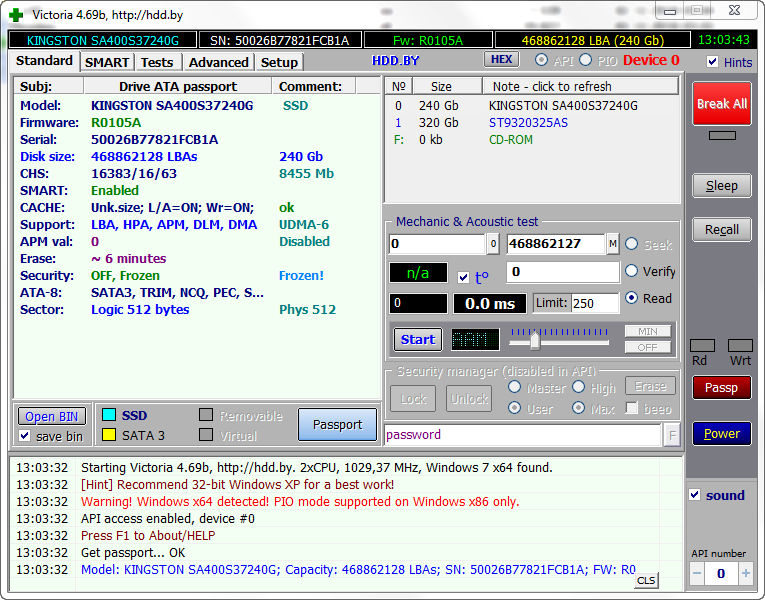
Task: Click the cyan SSD indicator square
Action: click(109, 415)
